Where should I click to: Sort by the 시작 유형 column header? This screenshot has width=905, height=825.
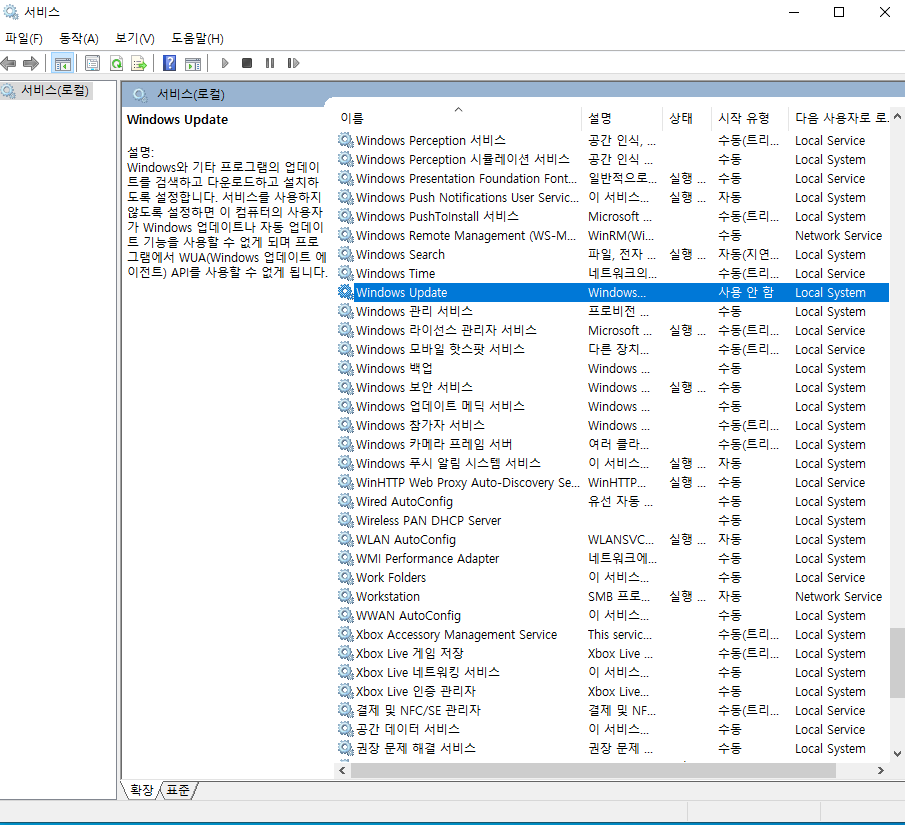pos(750,118)
